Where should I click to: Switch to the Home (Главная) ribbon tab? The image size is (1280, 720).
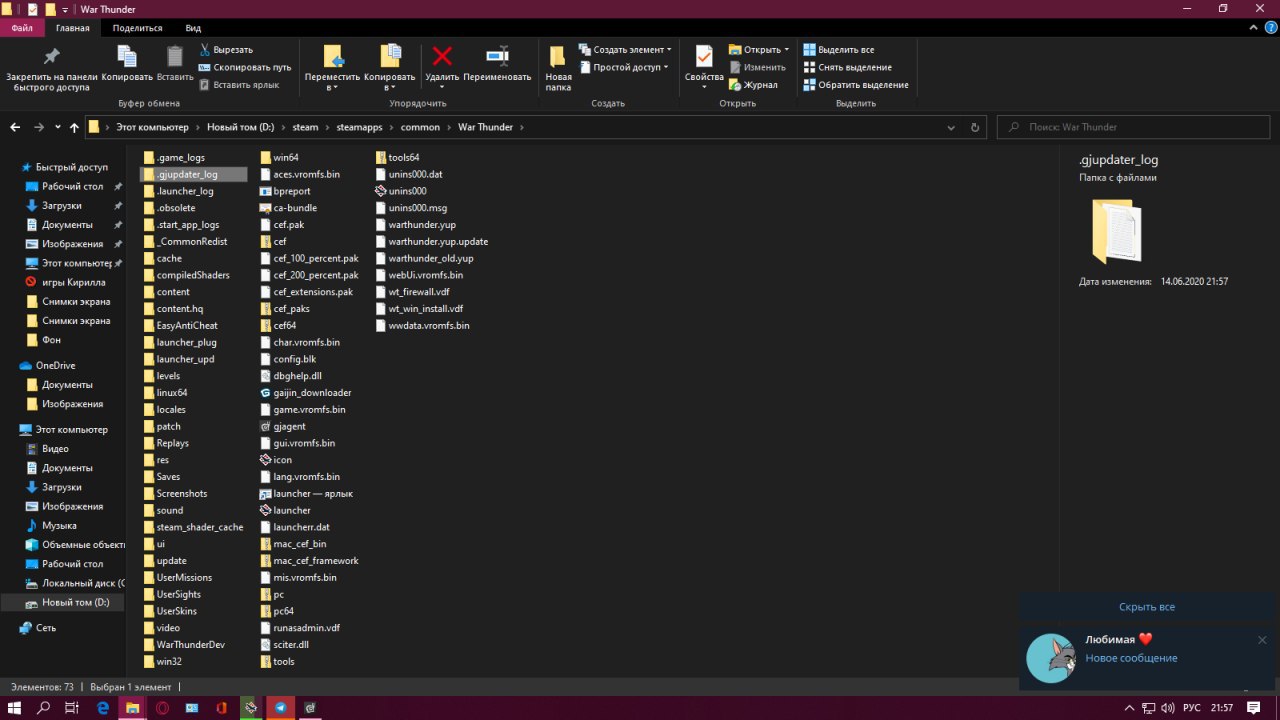tap(72, 28)
